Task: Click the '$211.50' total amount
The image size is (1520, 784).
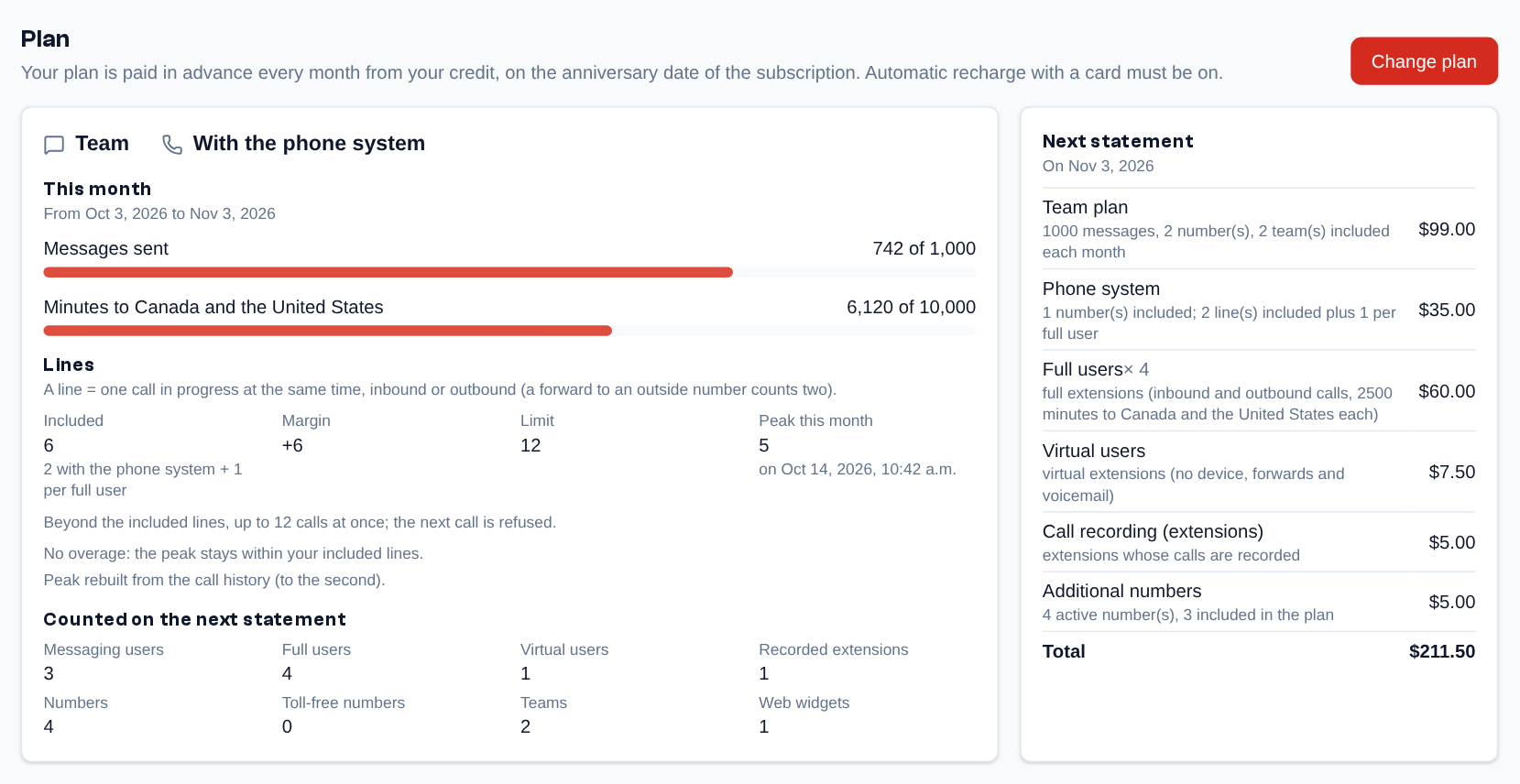Action: click(1442, 651)
